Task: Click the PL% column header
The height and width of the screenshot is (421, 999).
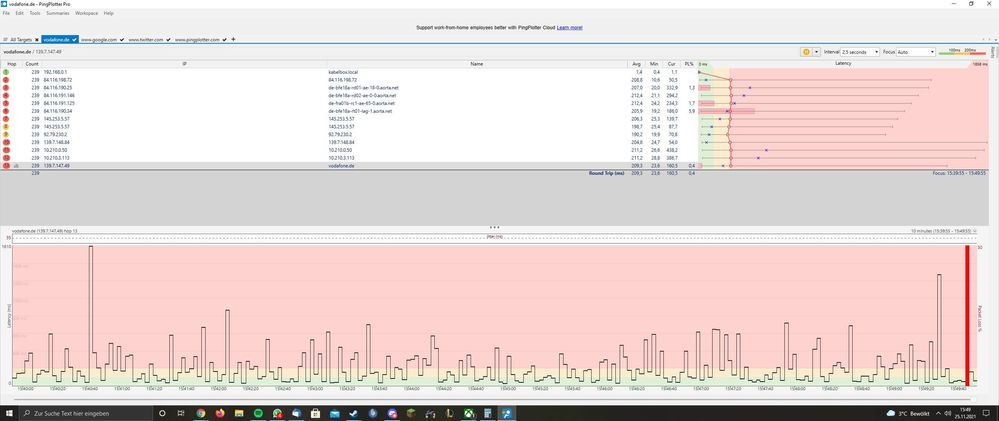Action: click(x=689, y=64)
